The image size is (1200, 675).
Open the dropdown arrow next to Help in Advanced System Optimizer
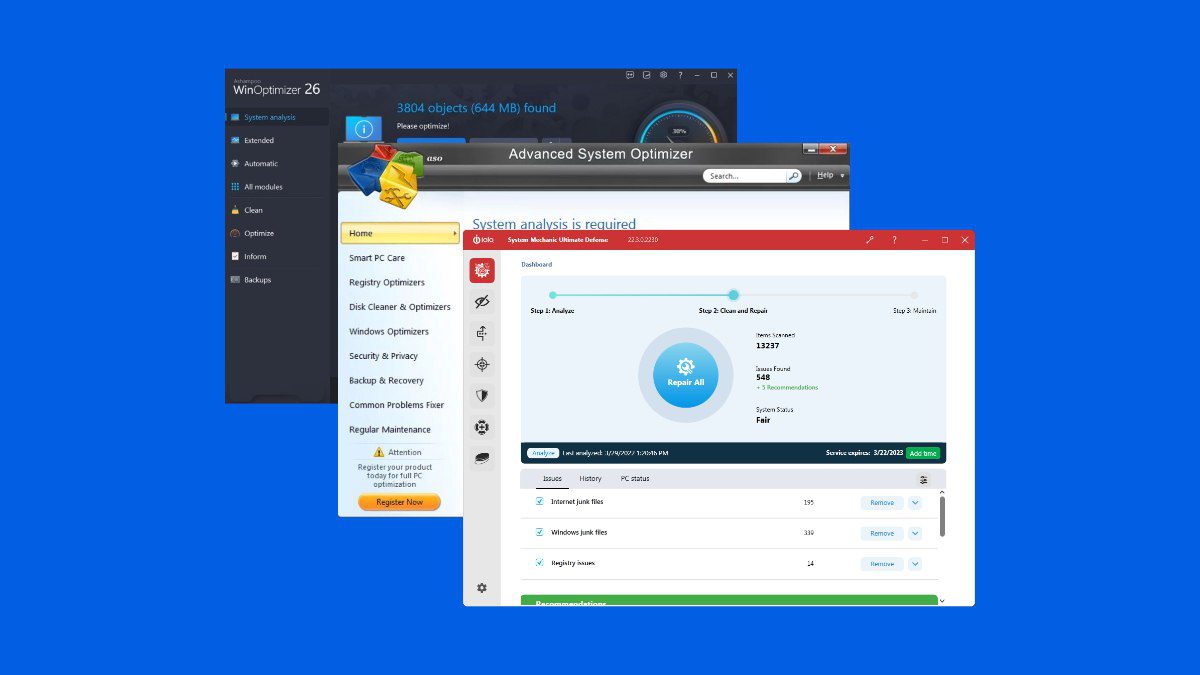click(842, 176)
